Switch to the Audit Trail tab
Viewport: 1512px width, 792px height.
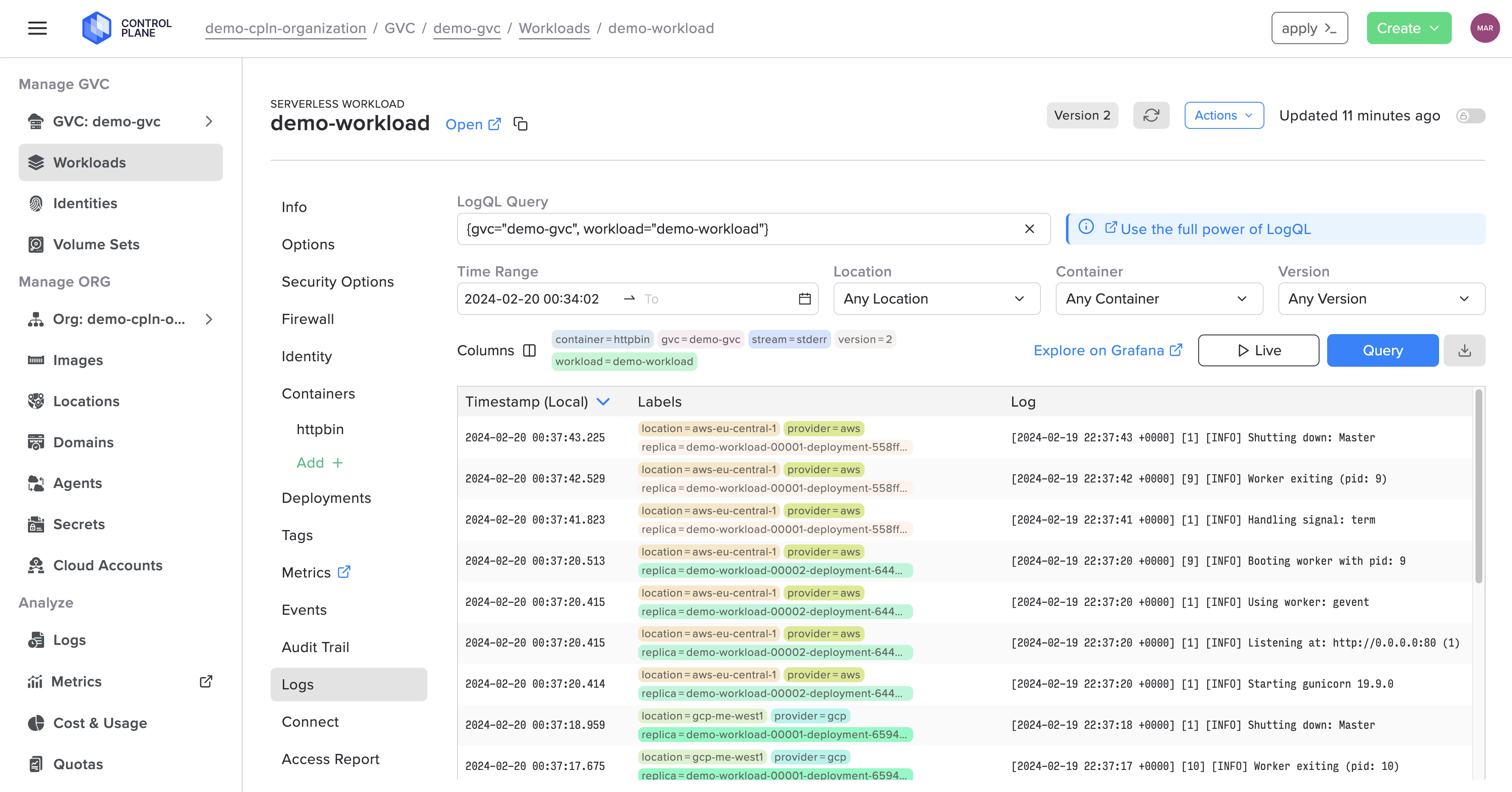tap(315, 647)
